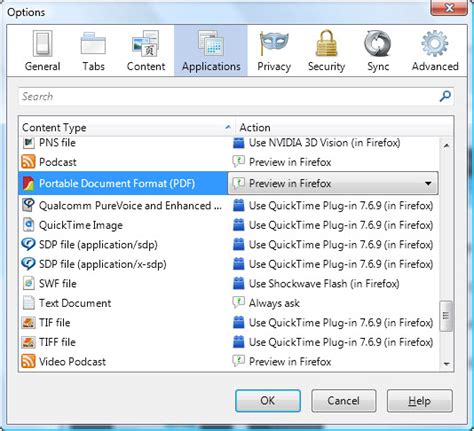This screenshot has height=431, width=474.
Task: Click the Always ask action text
Action: tap(274, 303)
